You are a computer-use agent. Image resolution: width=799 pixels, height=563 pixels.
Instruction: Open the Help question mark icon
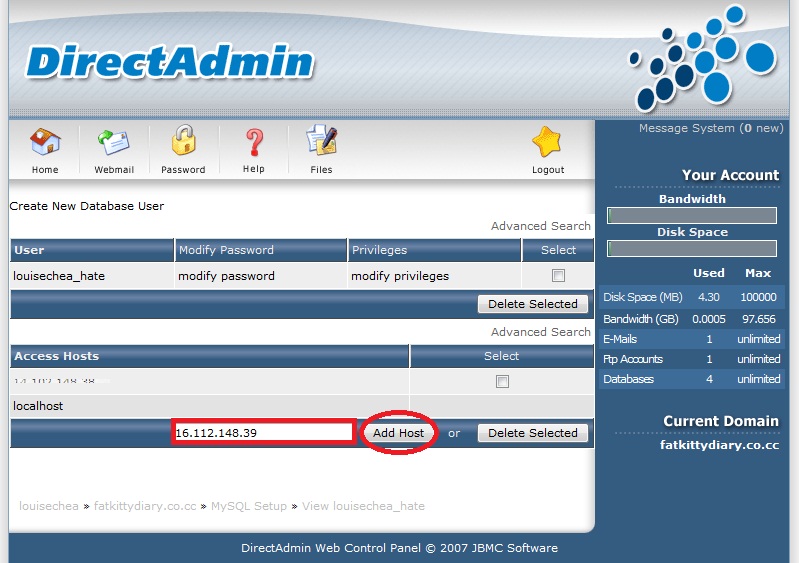pyautogui.click(x=254, y=142)
